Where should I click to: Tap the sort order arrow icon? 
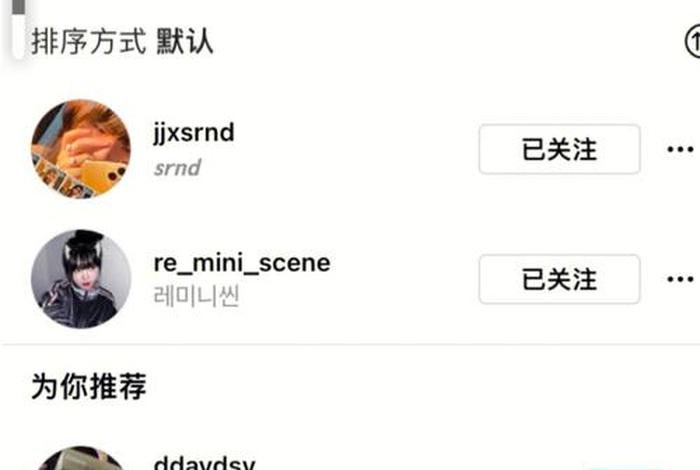point(692,42)
